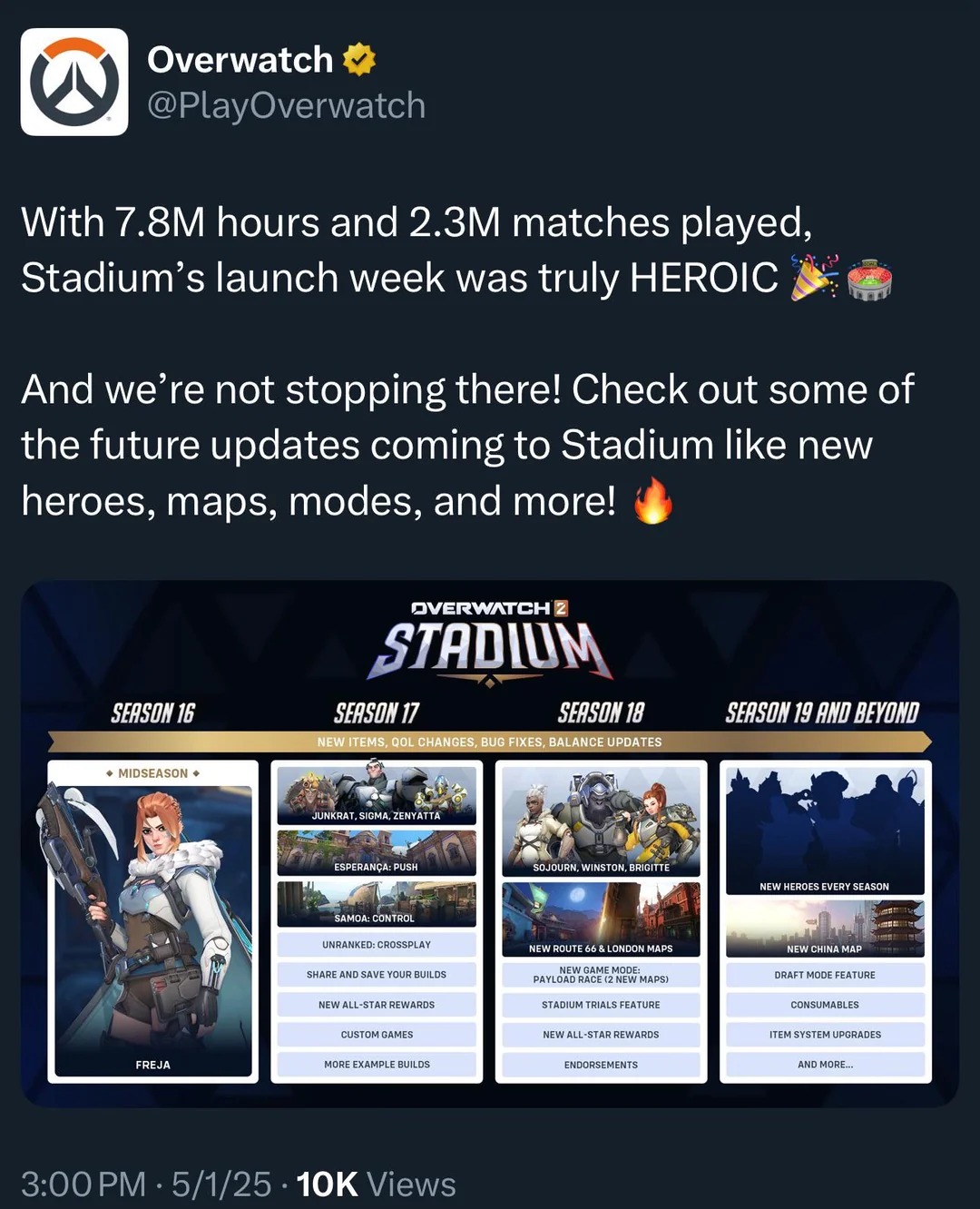Click the gold verified badge icon
This screenshot has width=980, height=1209.
tap(359, 60)
